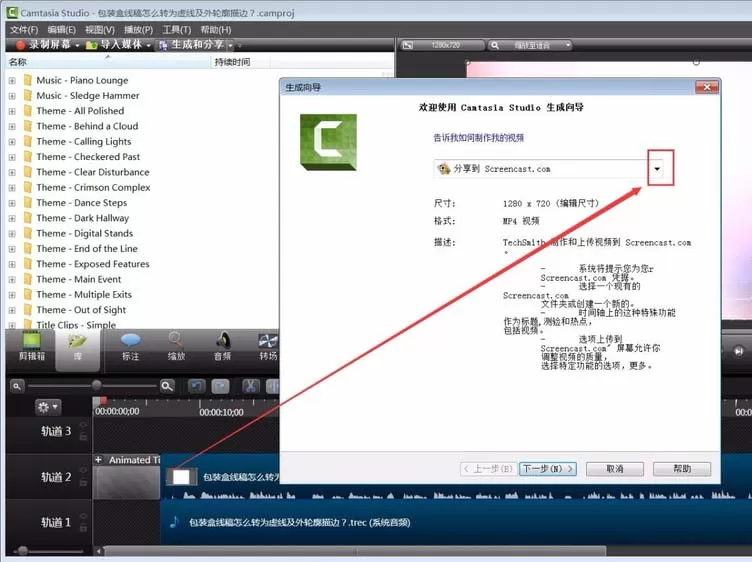
Task: Open the preview zoom level dropdown
Action: click(568, 46)
